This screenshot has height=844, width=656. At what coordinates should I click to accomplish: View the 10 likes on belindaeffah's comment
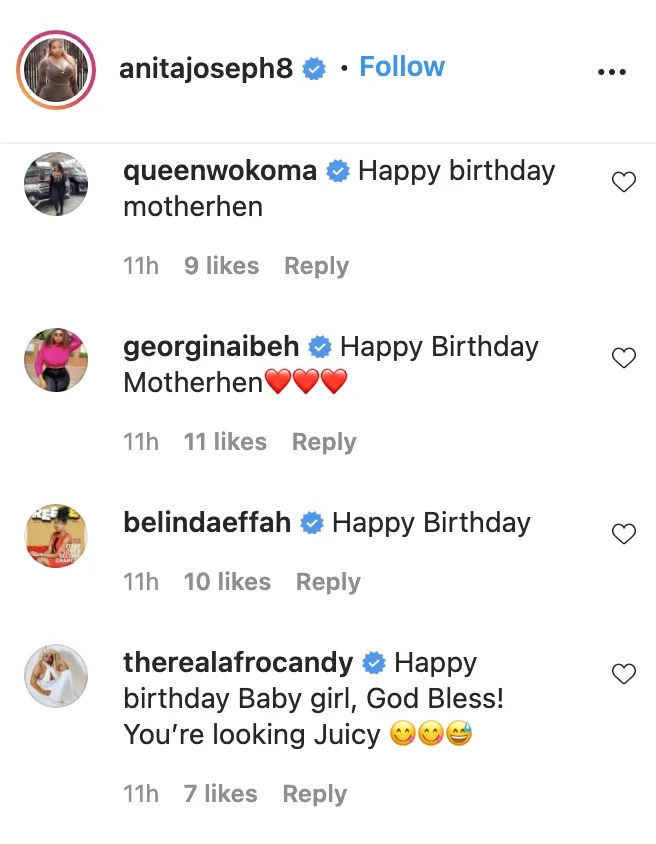[227, 582]
